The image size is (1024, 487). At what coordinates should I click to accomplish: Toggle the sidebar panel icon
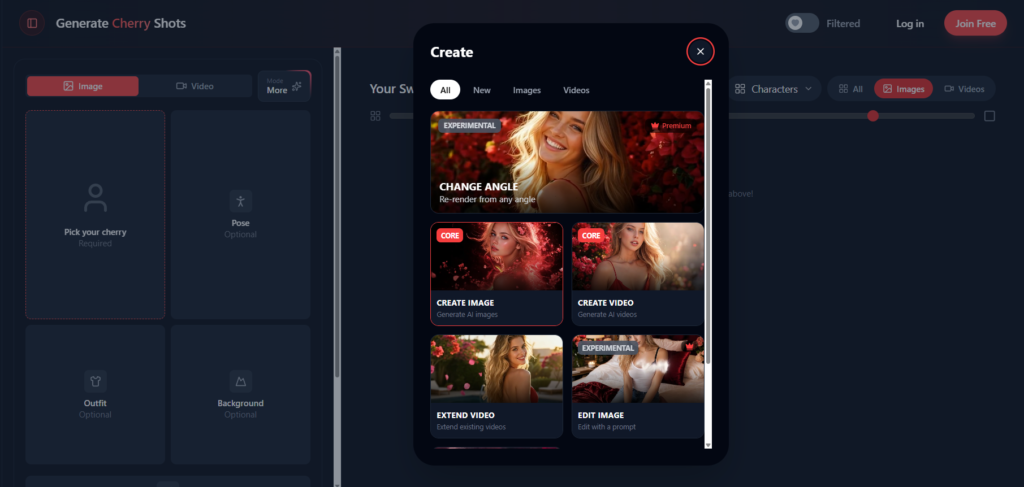click(32, 24)
